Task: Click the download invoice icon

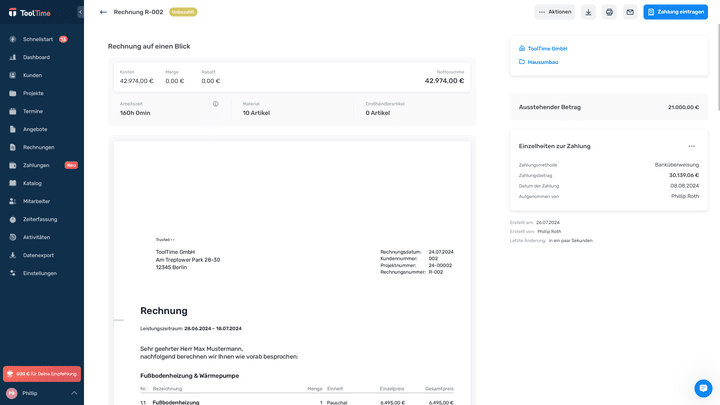Action: tap(588, 12)
